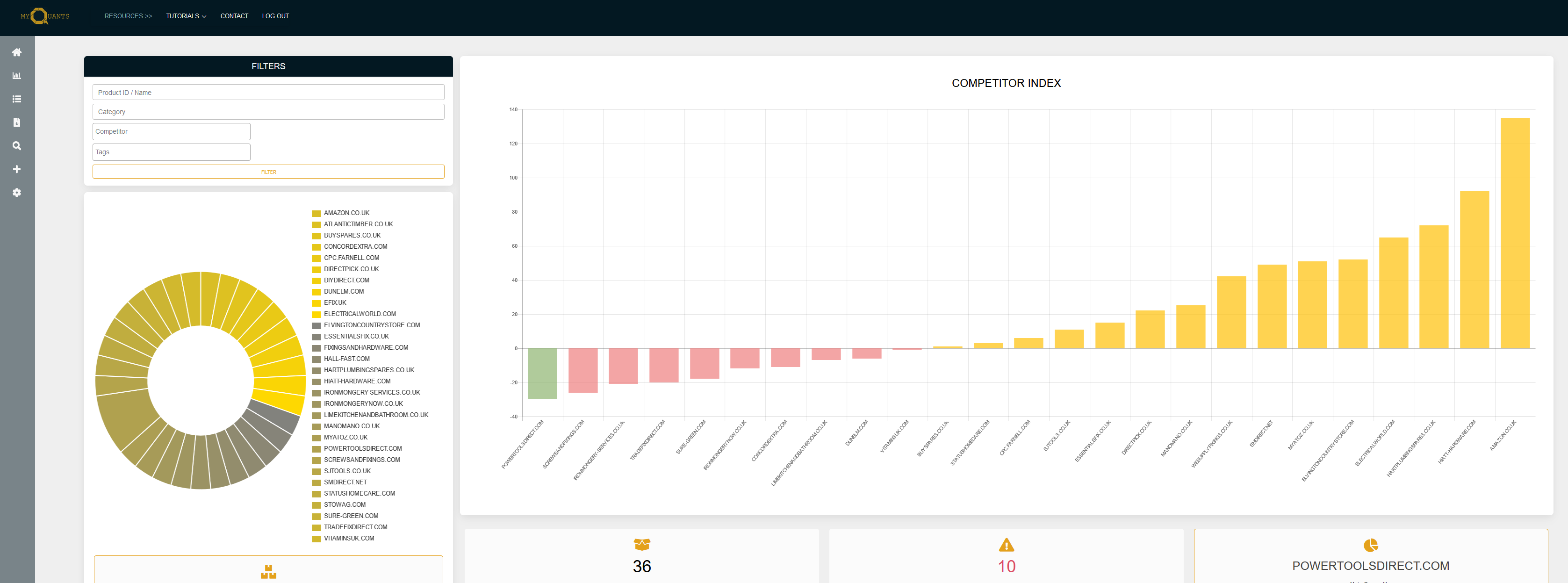The width and height of the screenshot is (1568, 583).
Task: Toggle DIYDIRECT.COM legend entry
Action: click(x=341, y=281)
